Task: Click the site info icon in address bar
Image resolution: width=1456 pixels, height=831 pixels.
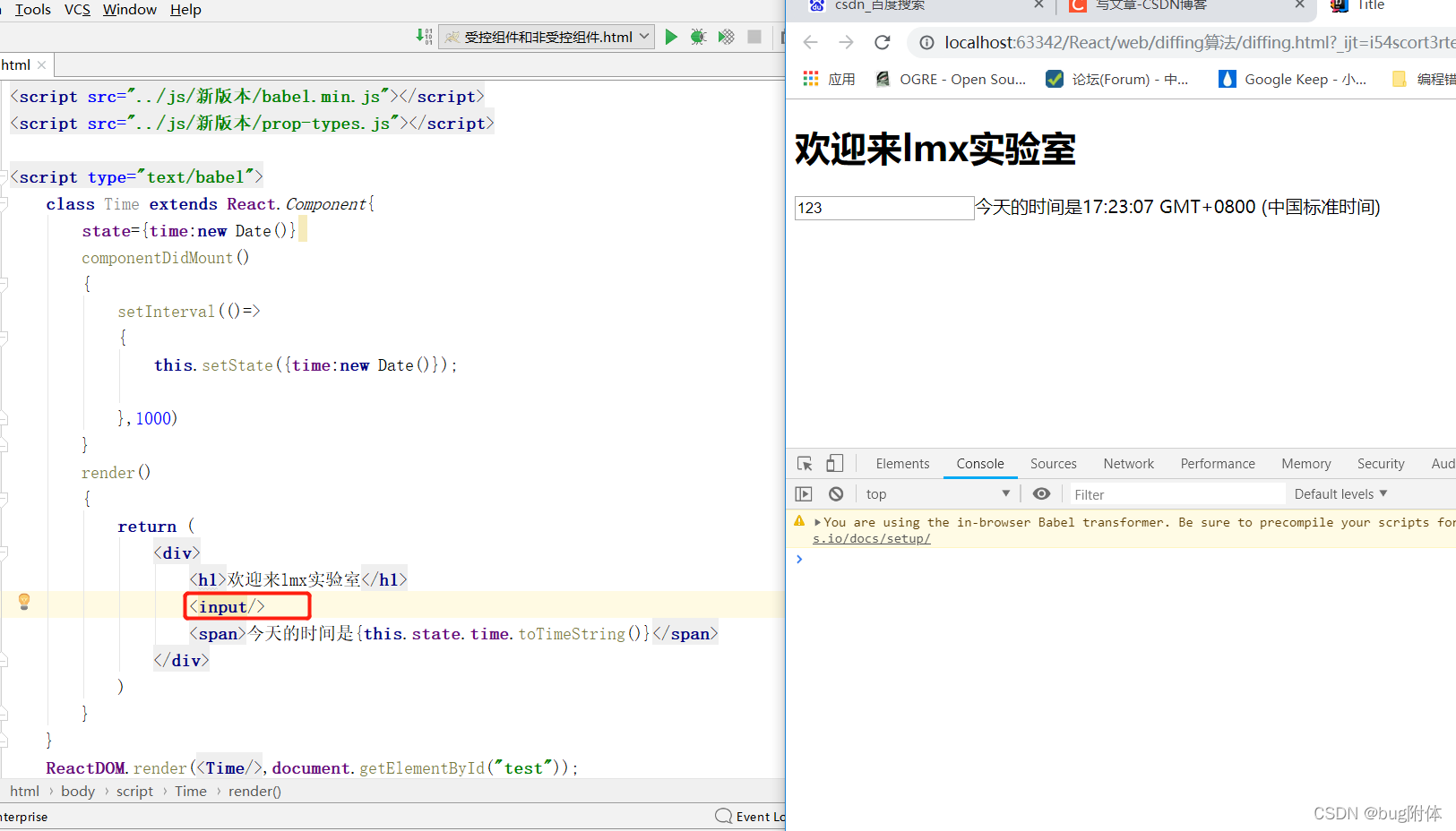Action: tap(926, 43)
